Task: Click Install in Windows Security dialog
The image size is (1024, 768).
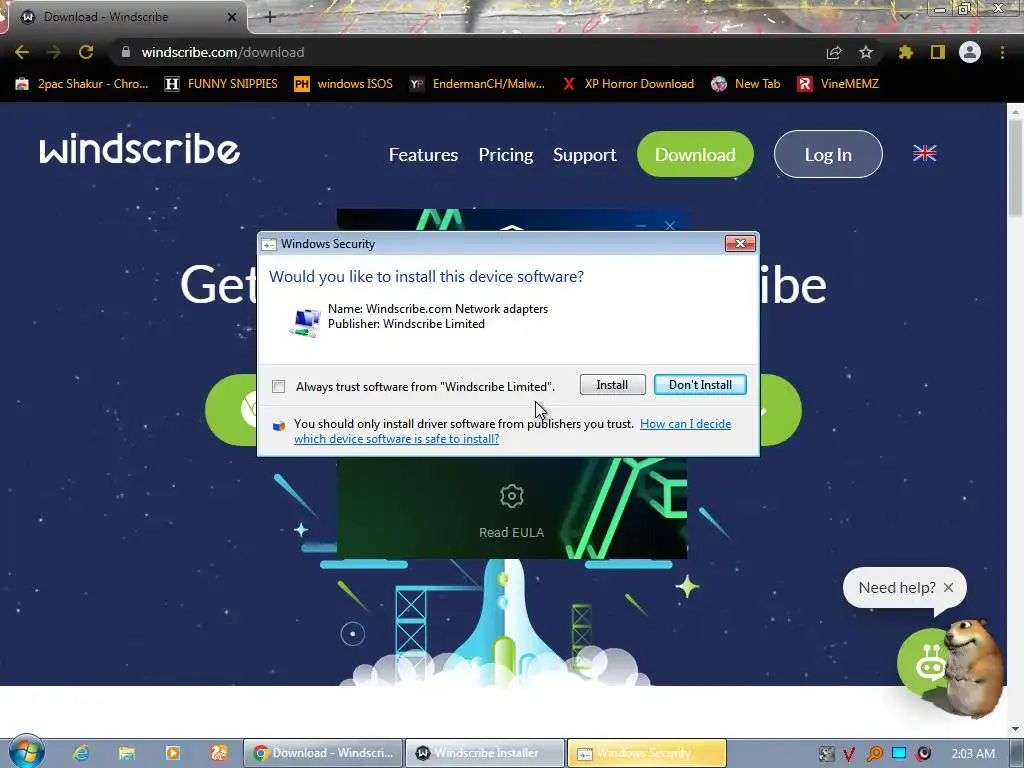Action: tap(612, 385)
